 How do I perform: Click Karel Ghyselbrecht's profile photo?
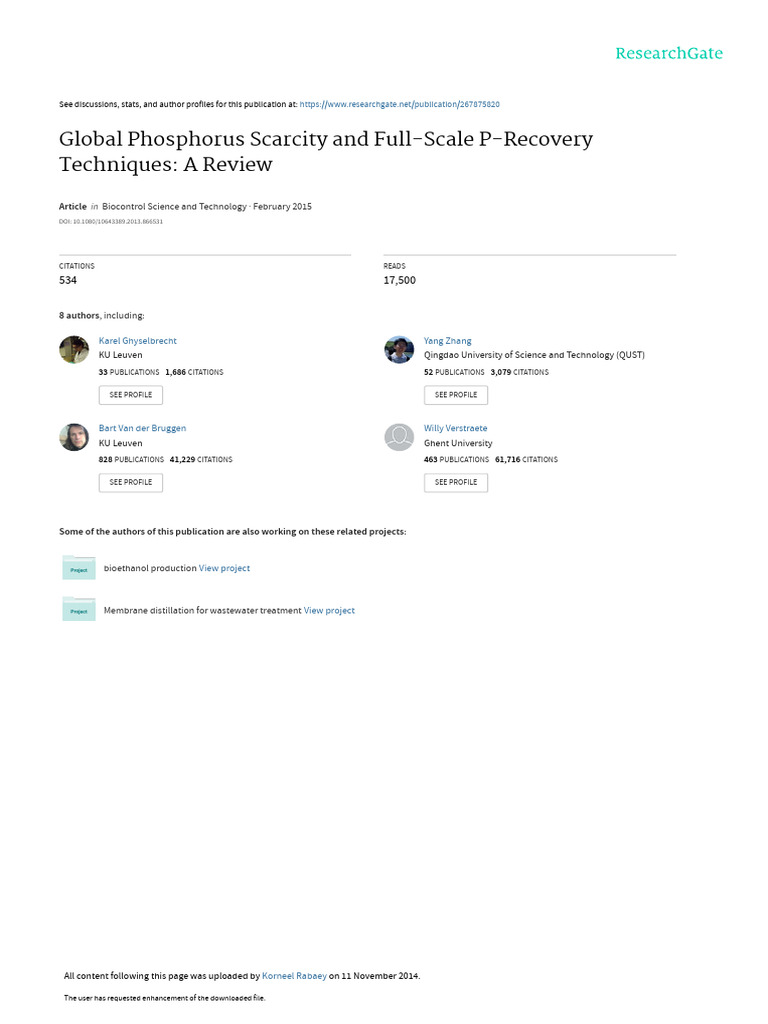(x=74, y=349)
